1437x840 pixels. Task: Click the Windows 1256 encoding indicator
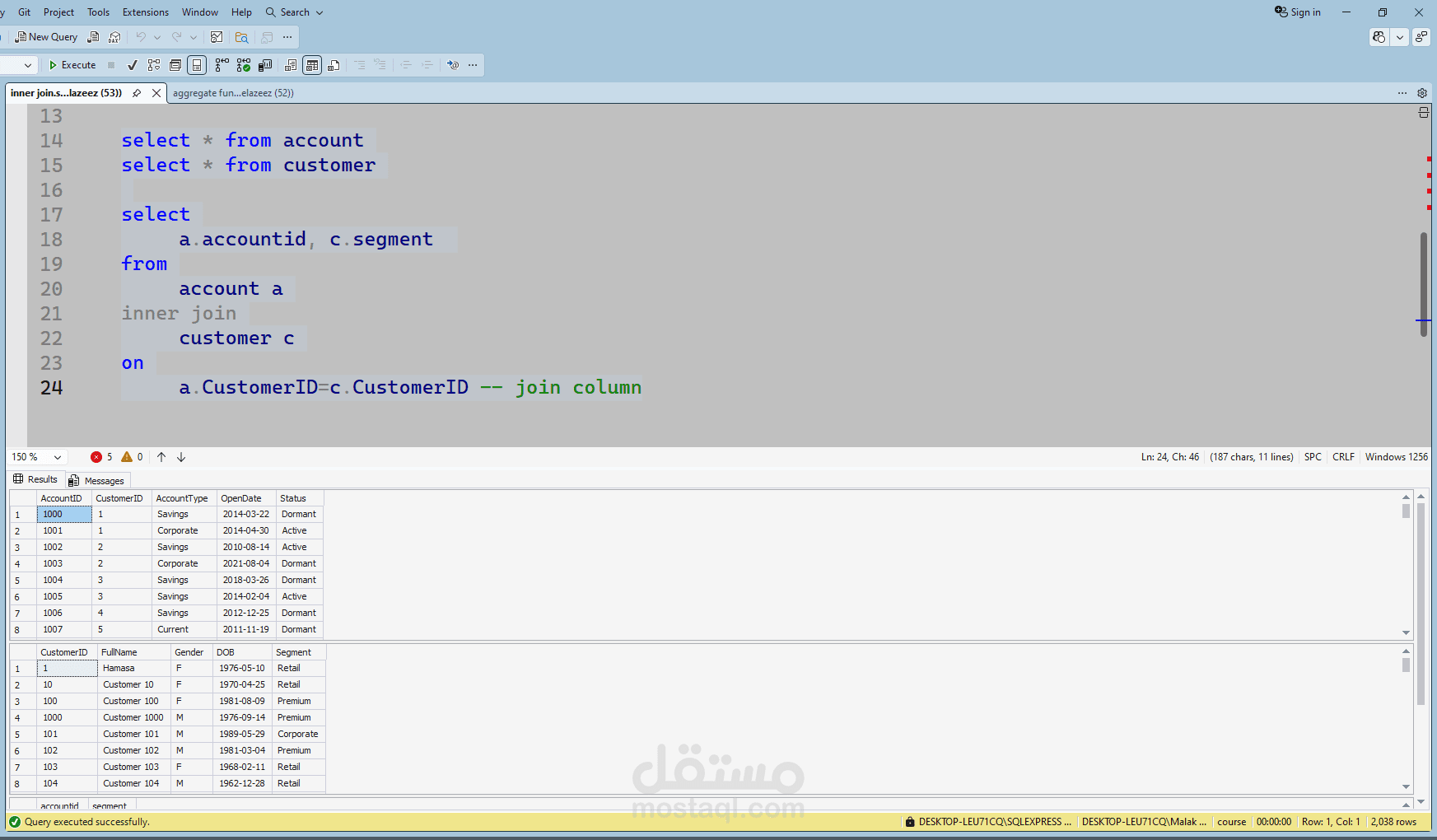coord(1397,457)
